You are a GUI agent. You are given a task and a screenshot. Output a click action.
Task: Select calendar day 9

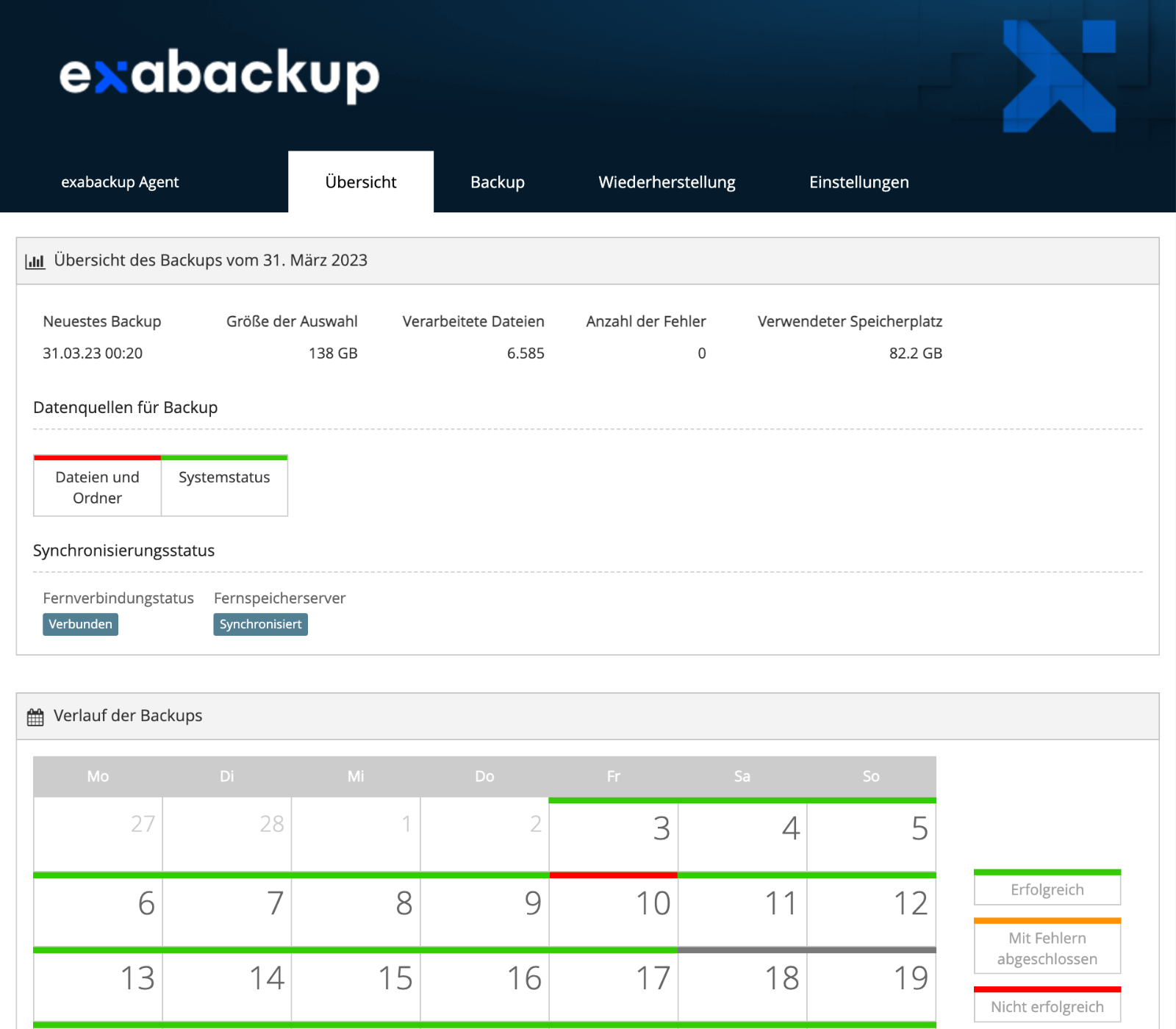484,910
